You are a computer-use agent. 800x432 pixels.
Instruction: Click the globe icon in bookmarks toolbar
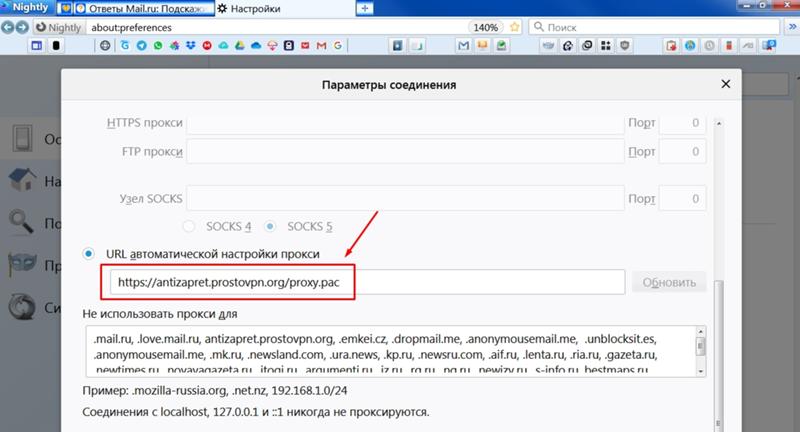pyautogui.click(x=105, y=45)
